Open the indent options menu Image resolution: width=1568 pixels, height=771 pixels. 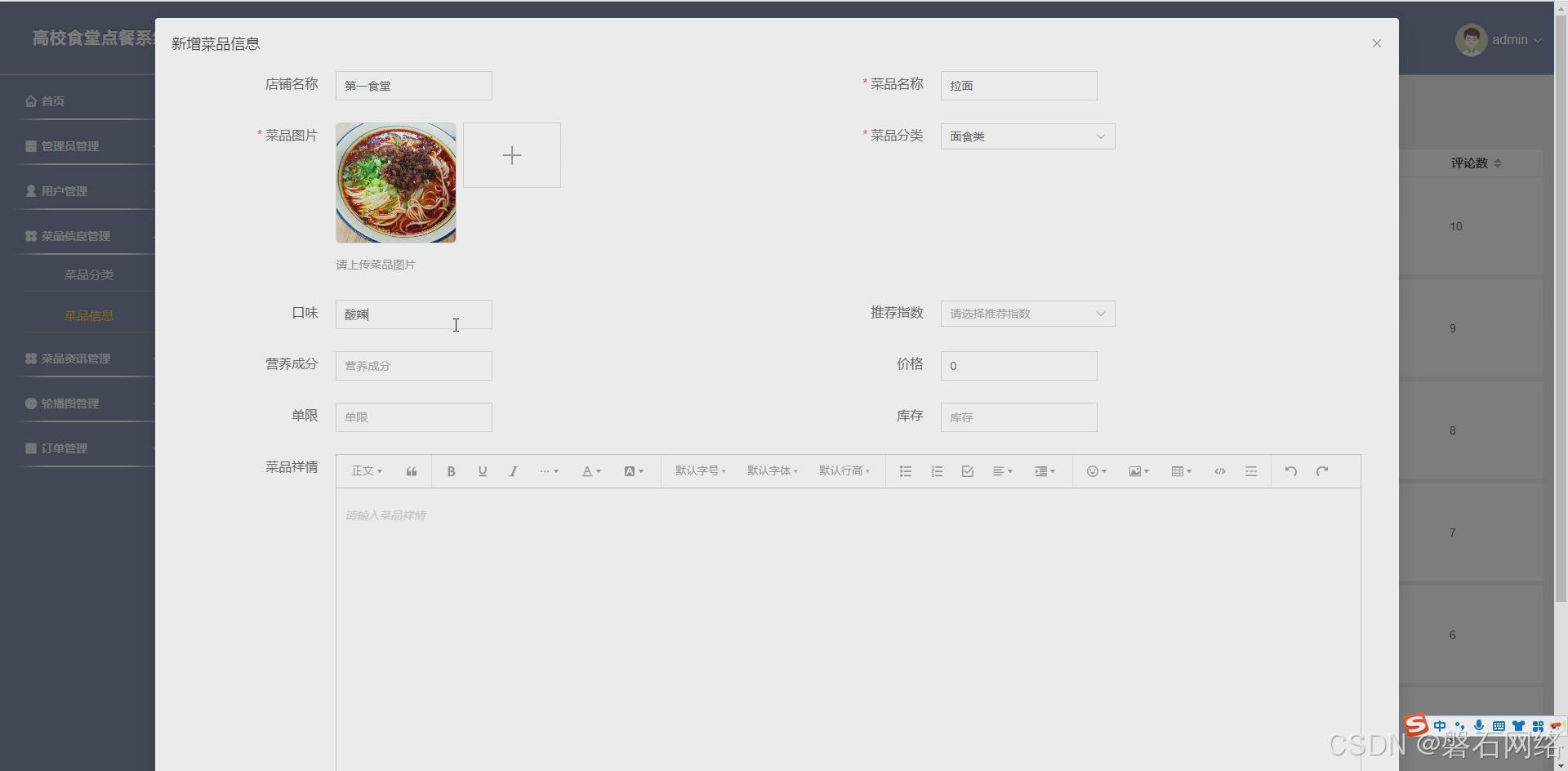click(1045, 471)
